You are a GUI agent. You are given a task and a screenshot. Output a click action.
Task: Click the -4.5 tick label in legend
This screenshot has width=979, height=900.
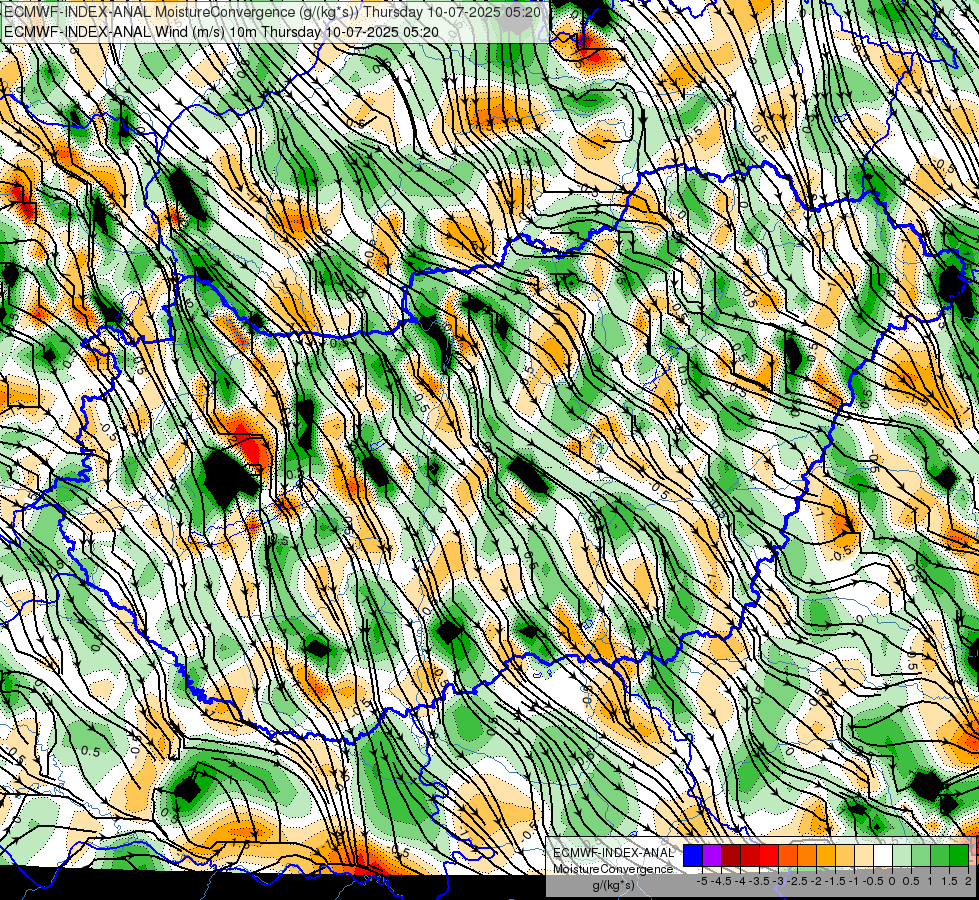point(722,881)
